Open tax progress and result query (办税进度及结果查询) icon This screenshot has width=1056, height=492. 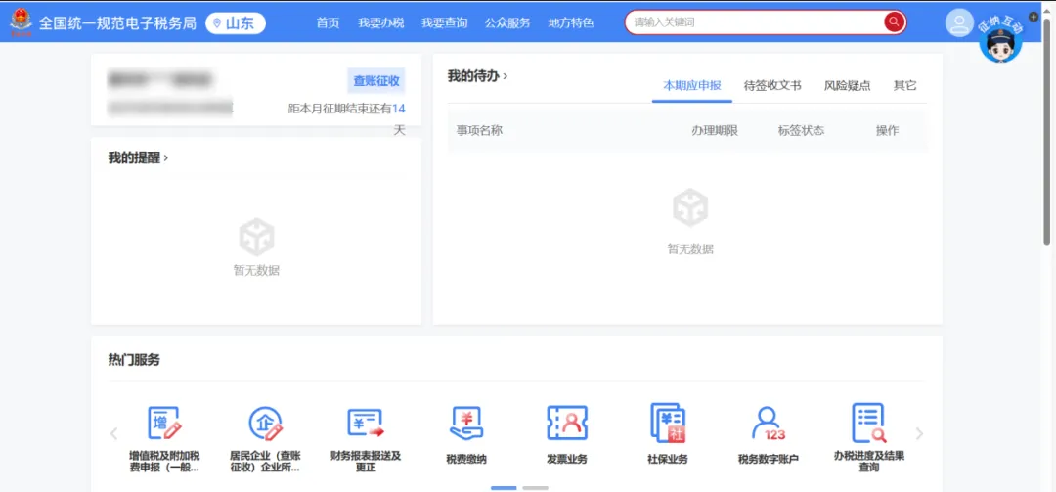pos(869,423)
